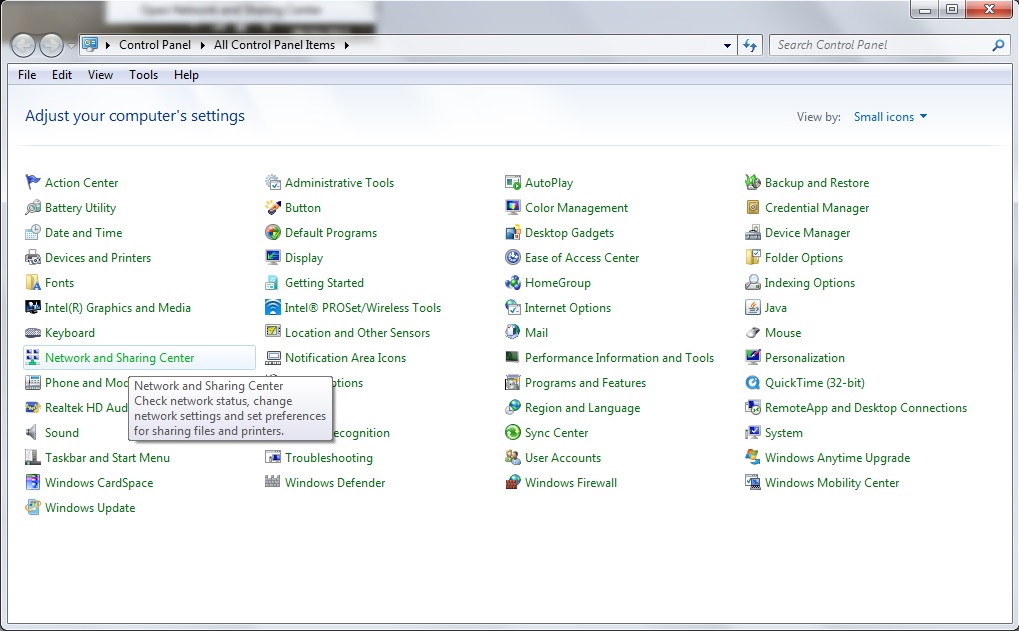Image resolution: width=1019 pixels, height=631 pixels.
Task: Click the Refresh button in the address bar
Action: [x=749, y=45]
